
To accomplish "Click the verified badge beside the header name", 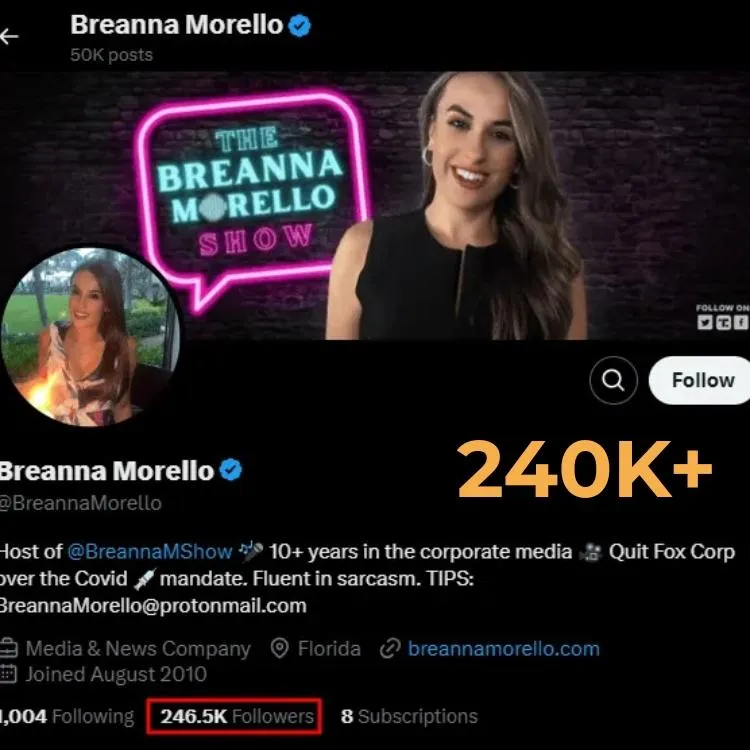I will click(x=299, y=25).
